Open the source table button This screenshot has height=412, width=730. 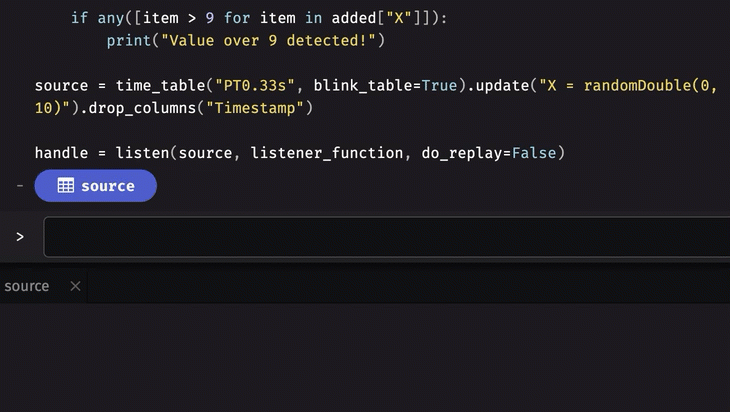(96, 186)
